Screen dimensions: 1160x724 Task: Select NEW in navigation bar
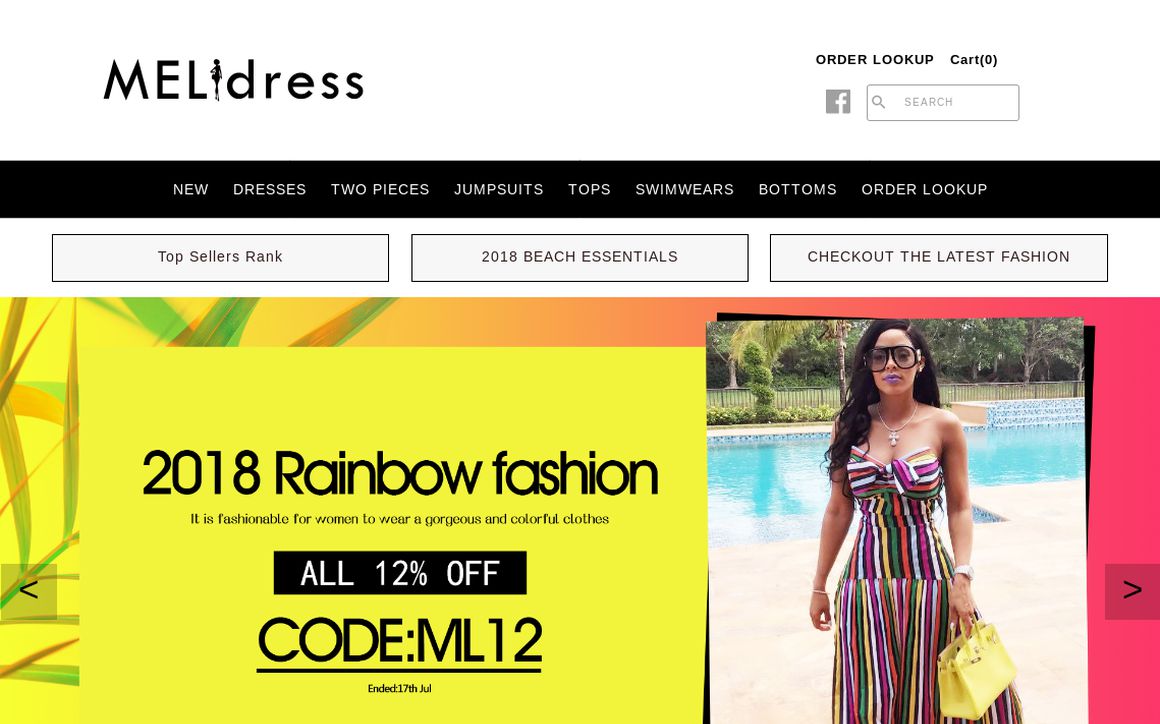pyautogui.click(x=191, y=189)
